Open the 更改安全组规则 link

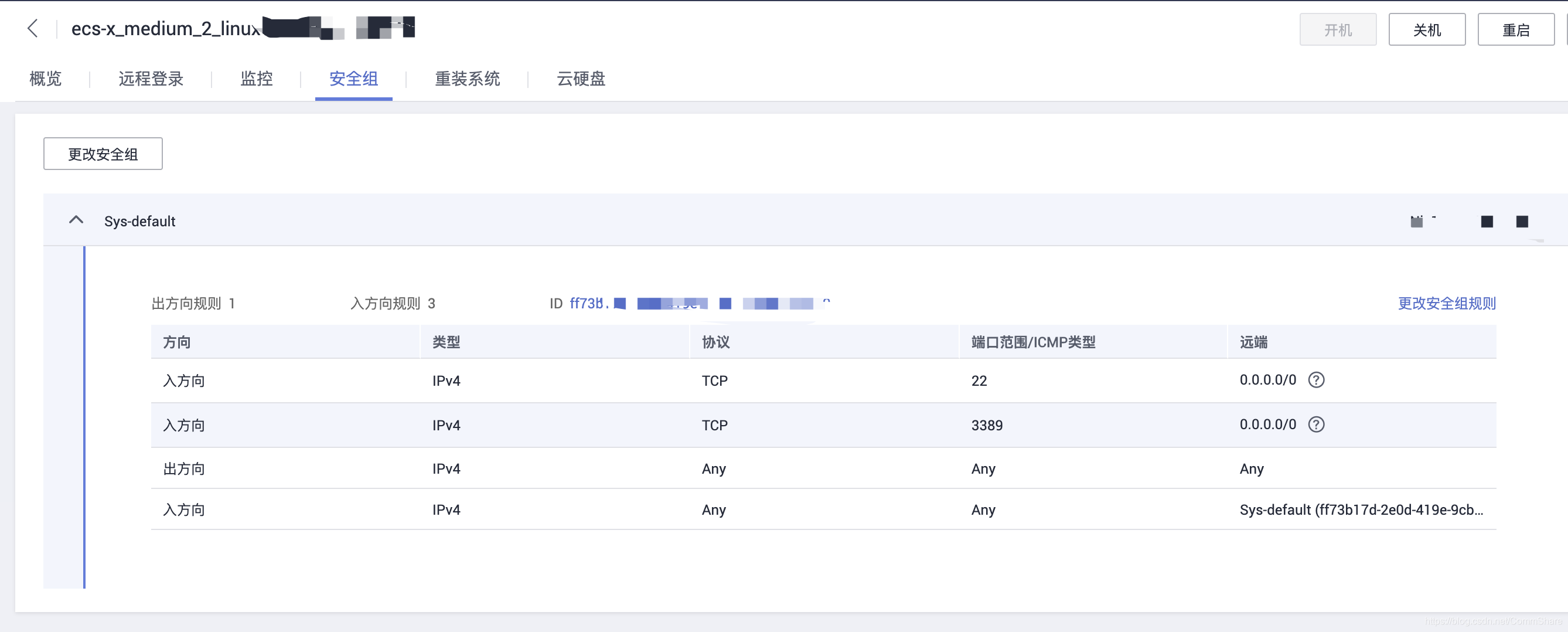[1446, 303]
